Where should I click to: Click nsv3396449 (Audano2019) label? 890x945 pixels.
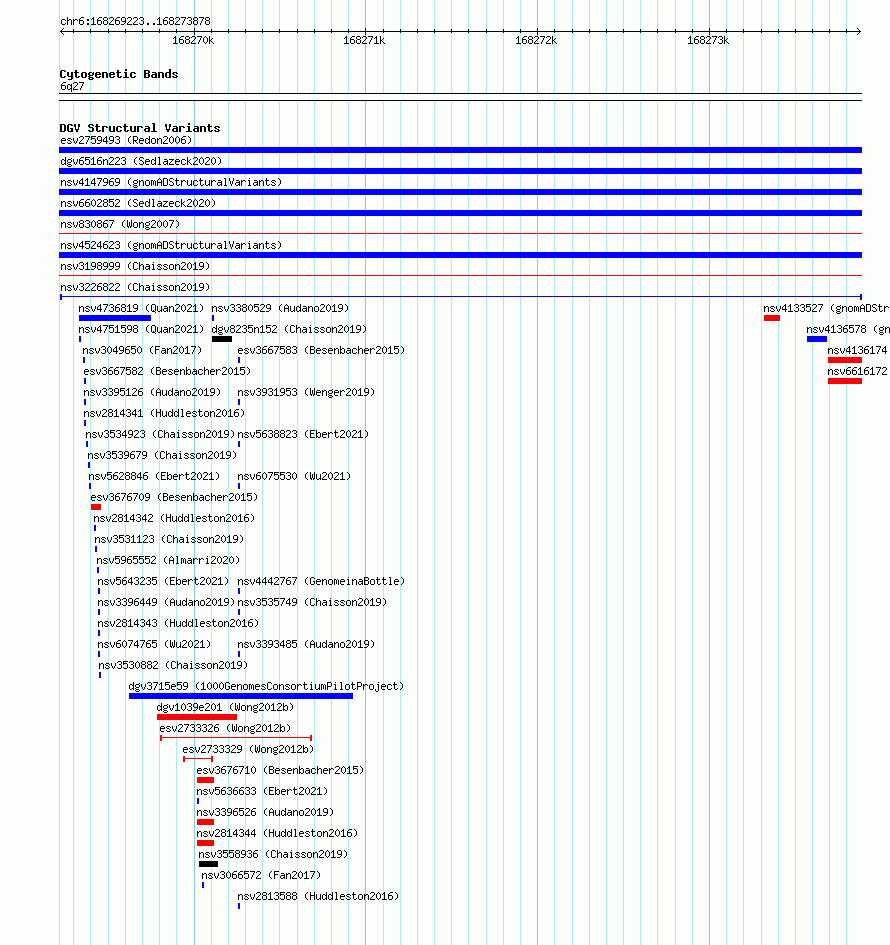point(166,603)
